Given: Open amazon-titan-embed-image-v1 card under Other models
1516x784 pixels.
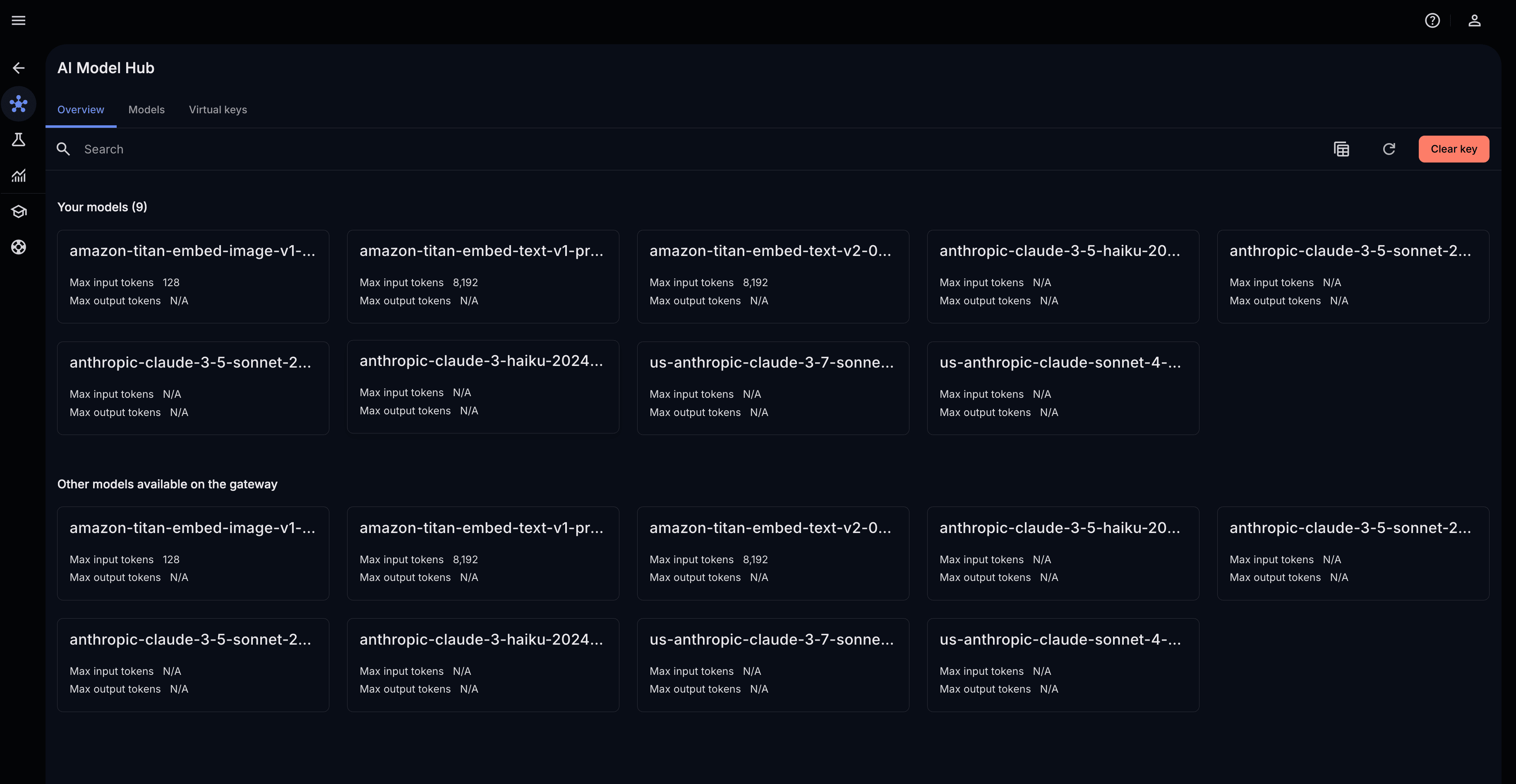Looking at the screenshot, I should tap(193, 553).
